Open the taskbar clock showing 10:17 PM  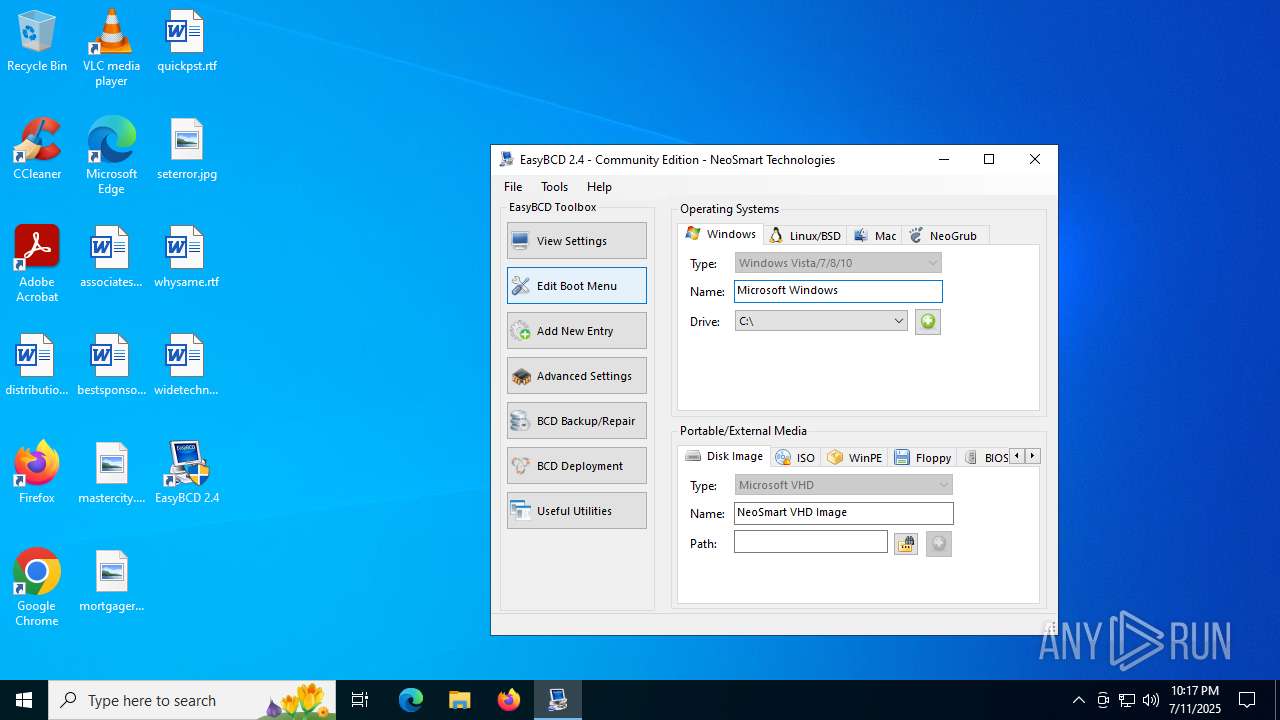[1195, 700]
